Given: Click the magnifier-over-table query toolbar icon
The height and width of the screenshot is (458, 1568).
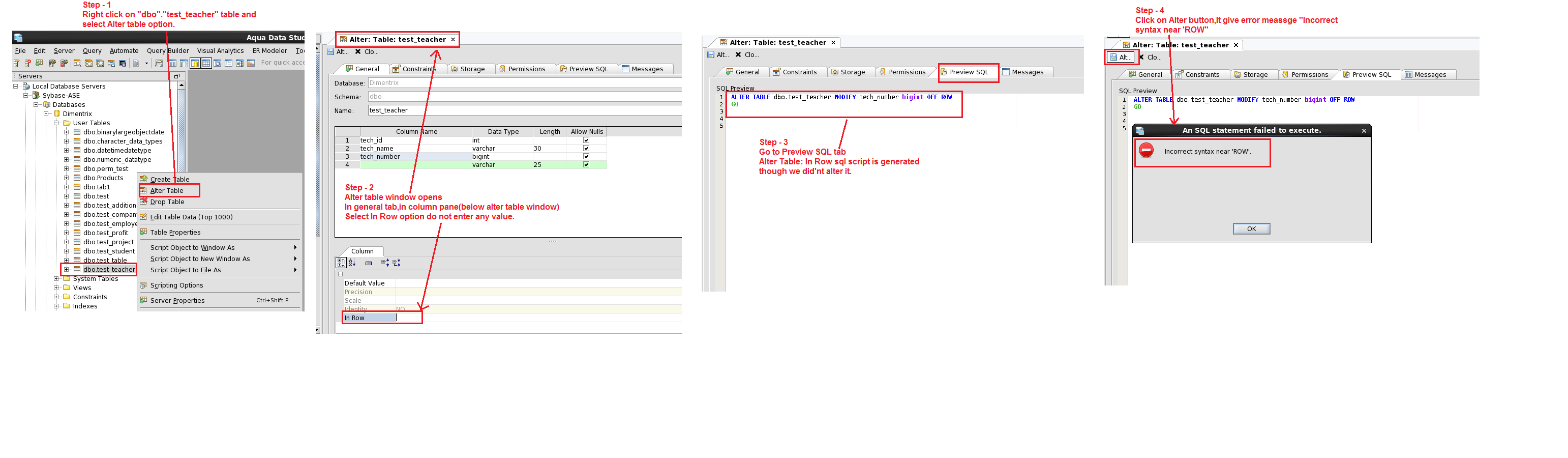Looking at the screenshot, I should point(77,63).
